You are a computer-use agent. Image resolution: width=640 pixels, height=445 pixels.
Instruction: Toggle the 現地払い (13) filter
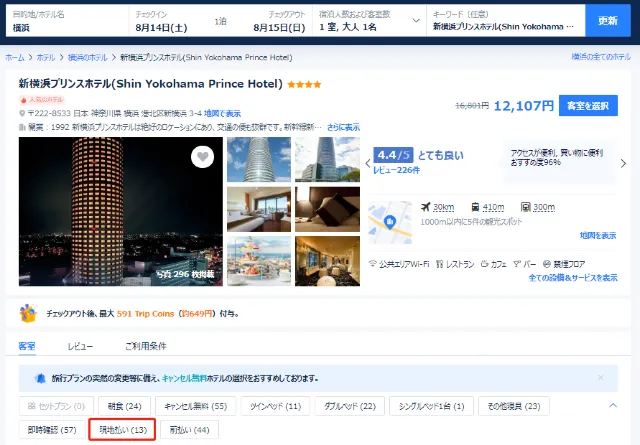click(x=122, y=429)
